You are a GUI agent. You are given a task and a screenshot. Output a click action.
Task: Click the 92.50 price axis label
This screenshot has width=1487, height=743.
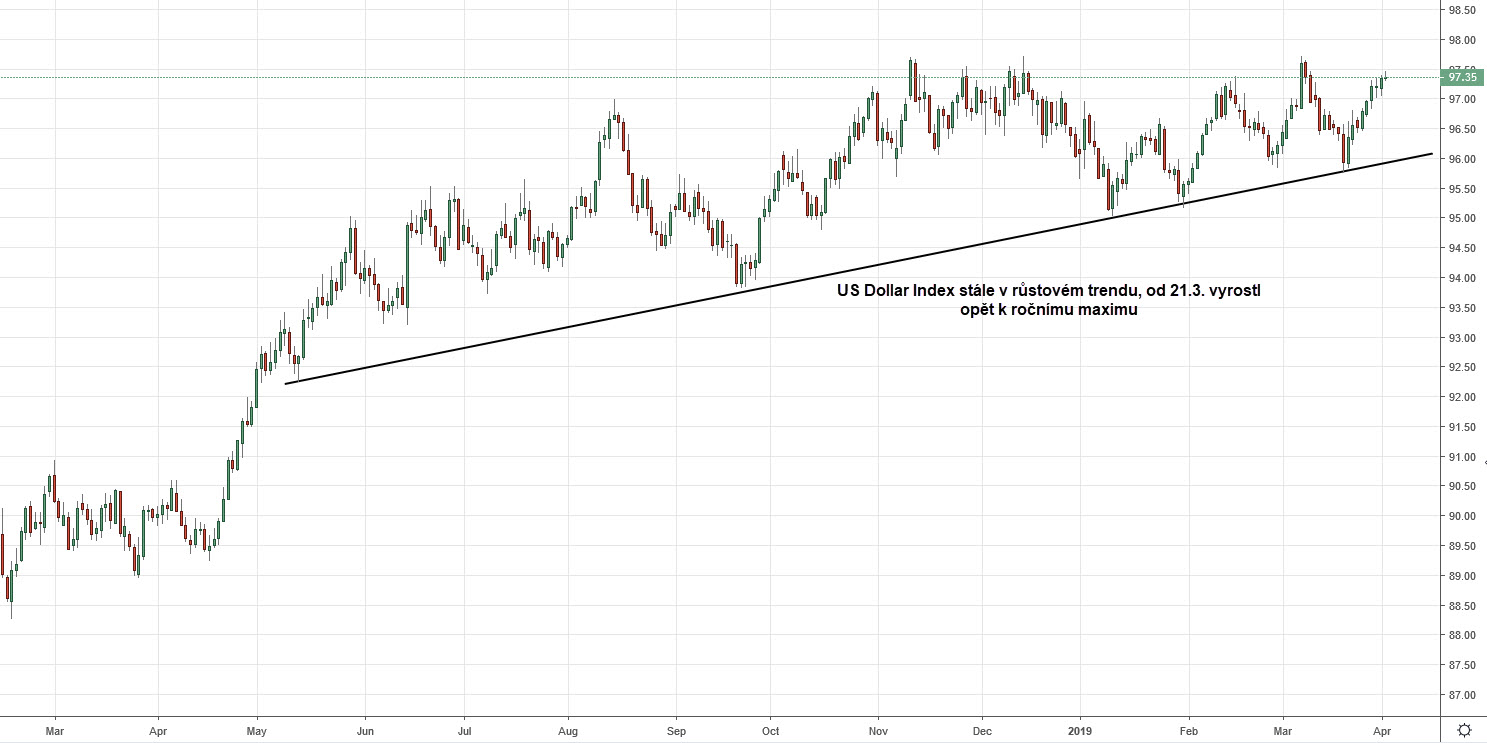tap(1461, 368)
